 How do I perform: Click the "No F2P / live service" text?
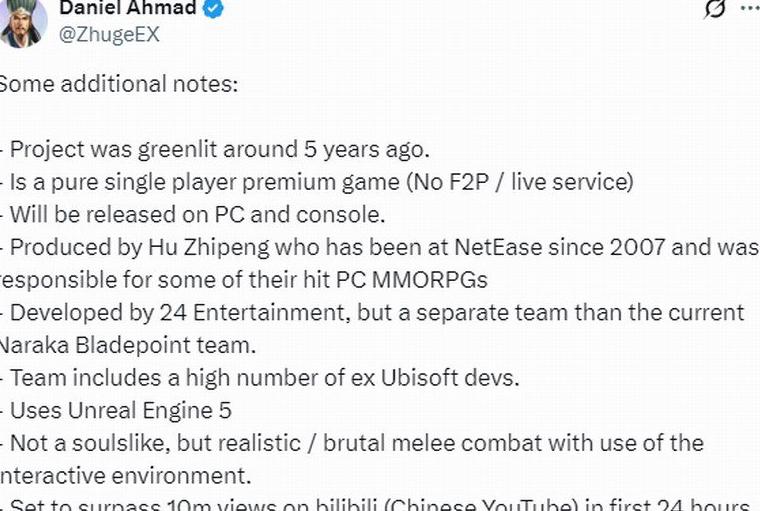520,182
